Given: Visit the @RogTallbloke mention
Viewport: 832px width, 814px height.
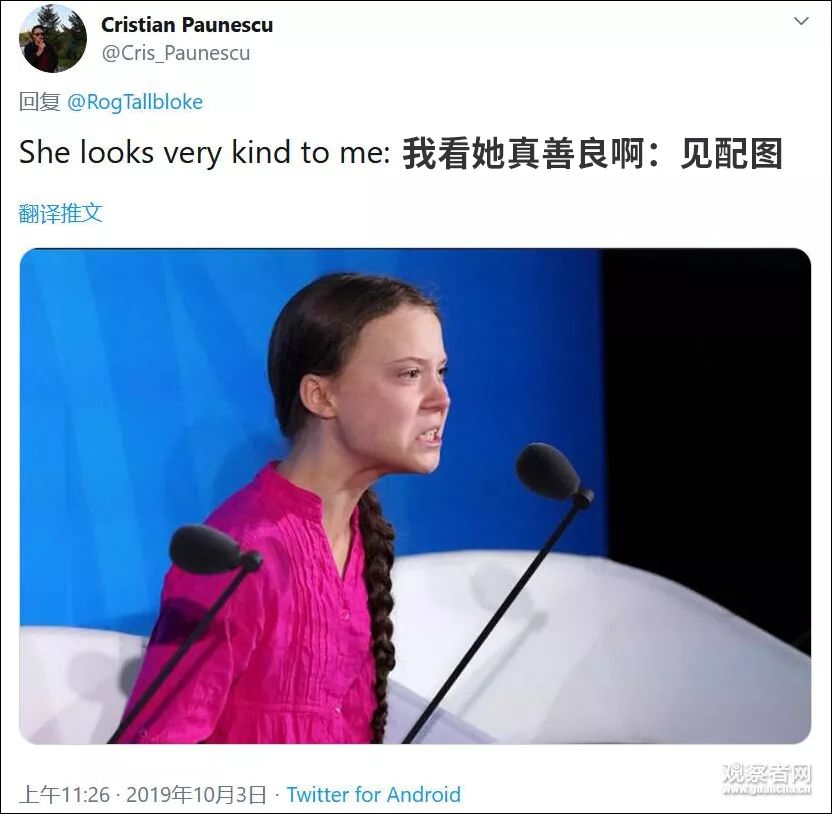Looking at the screenshot, I should [135, 102].
